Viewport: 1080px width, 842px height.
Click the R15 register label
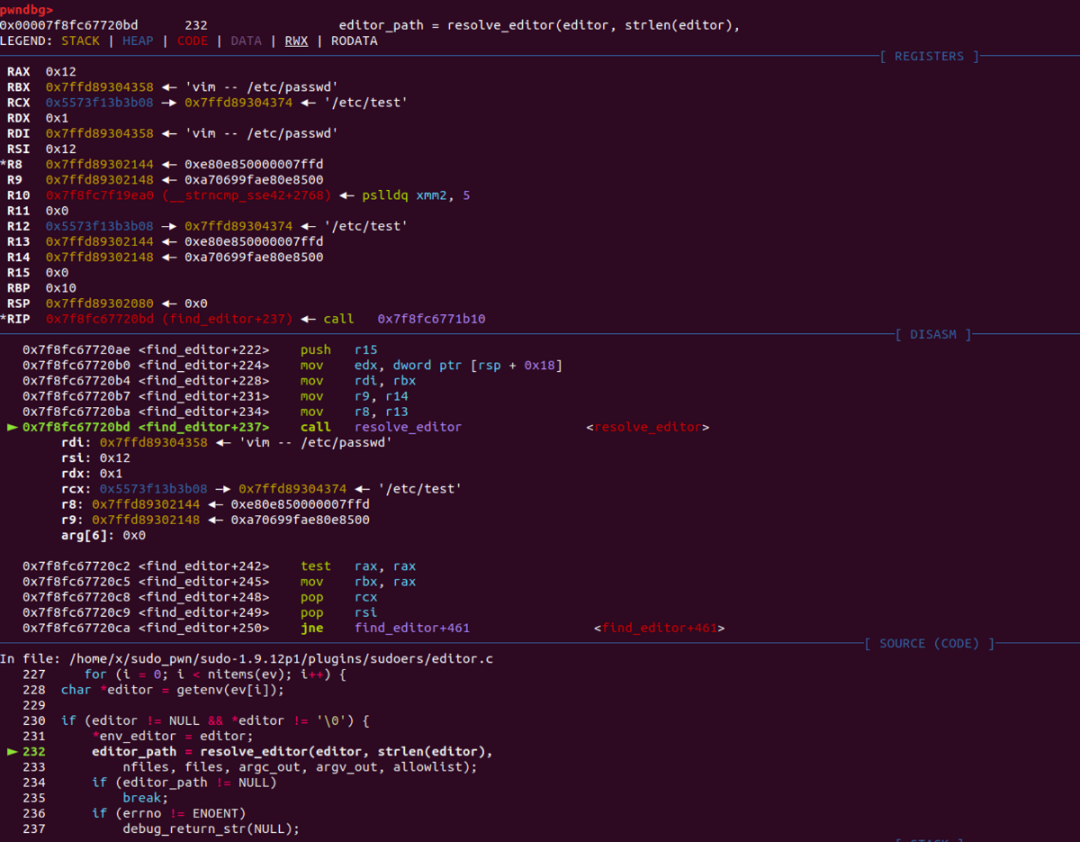(x=19, y=272)
